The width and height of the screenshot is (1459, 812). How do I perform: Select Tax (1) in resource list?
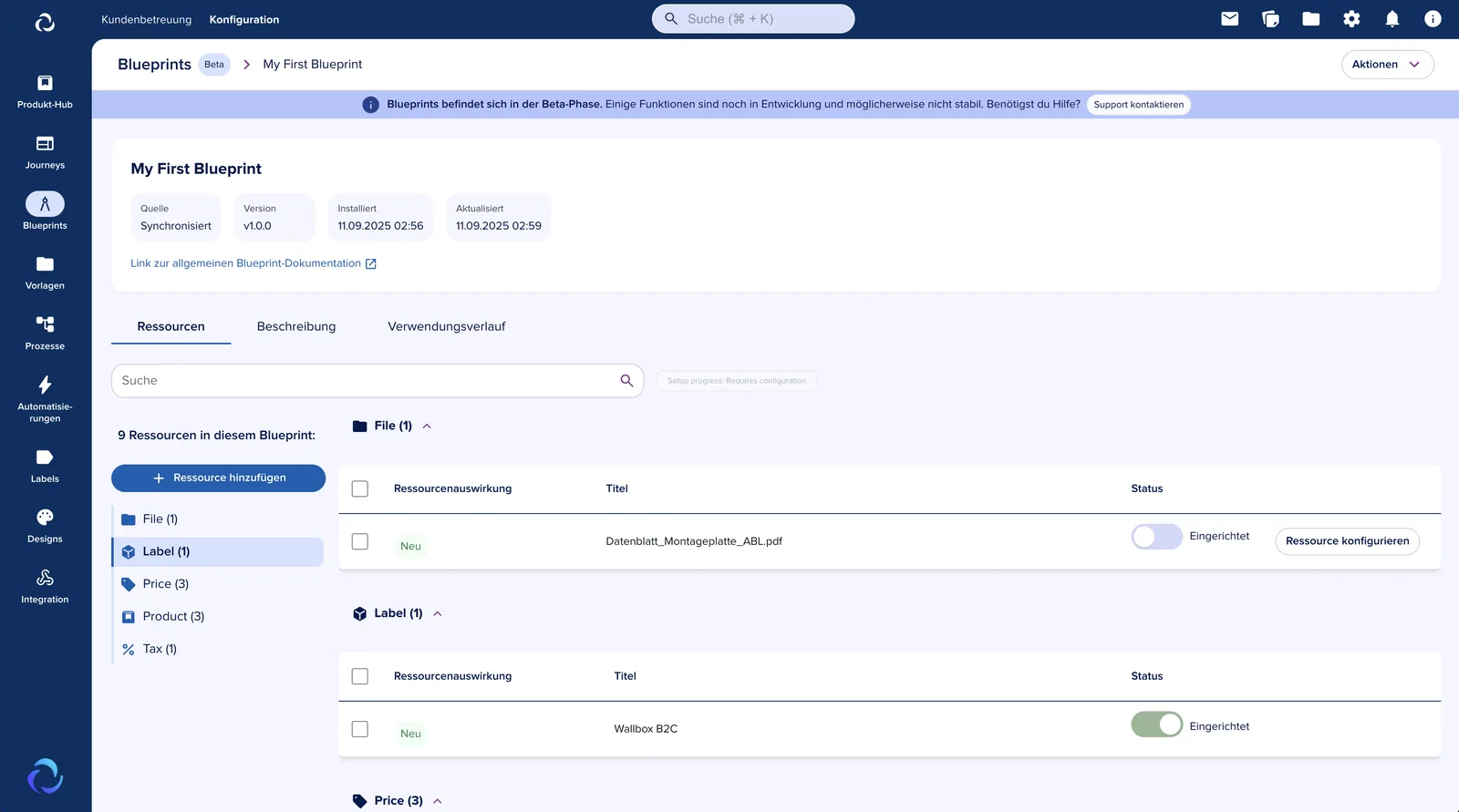[x=218, y=649]
